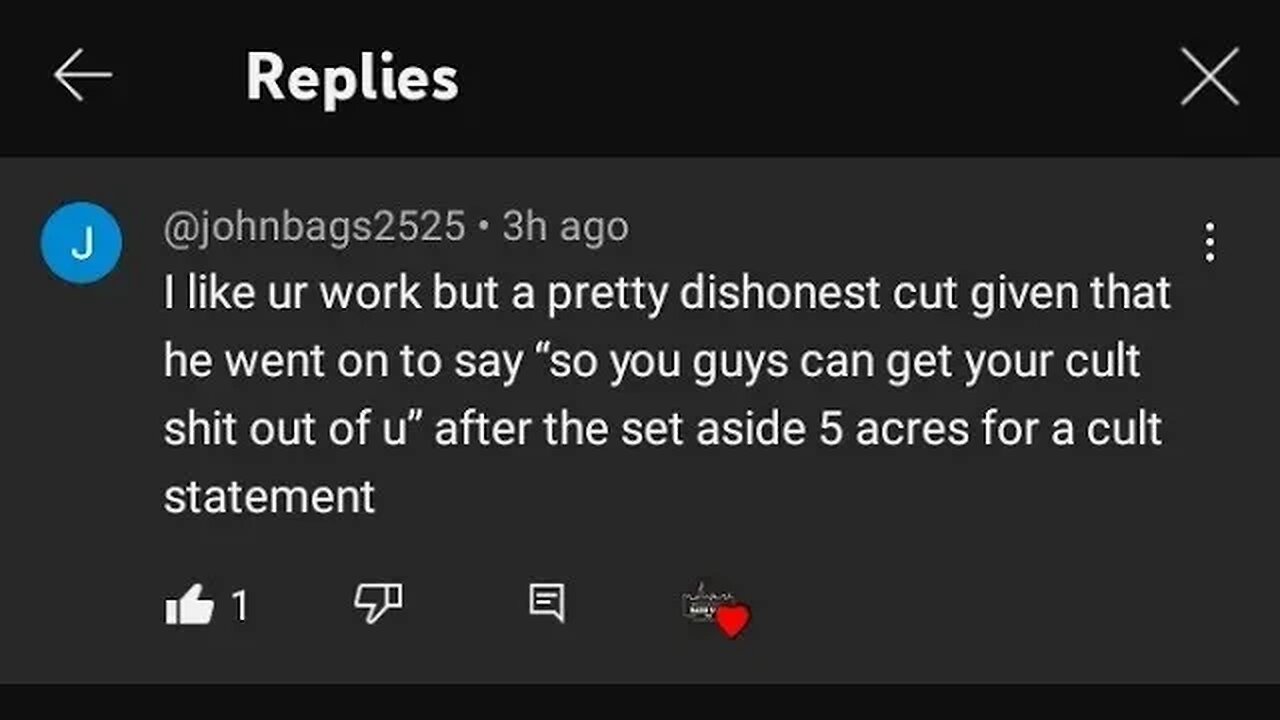Go back using the left arrow
This screenshot has height=720, width=1280.
coord(82,77)
